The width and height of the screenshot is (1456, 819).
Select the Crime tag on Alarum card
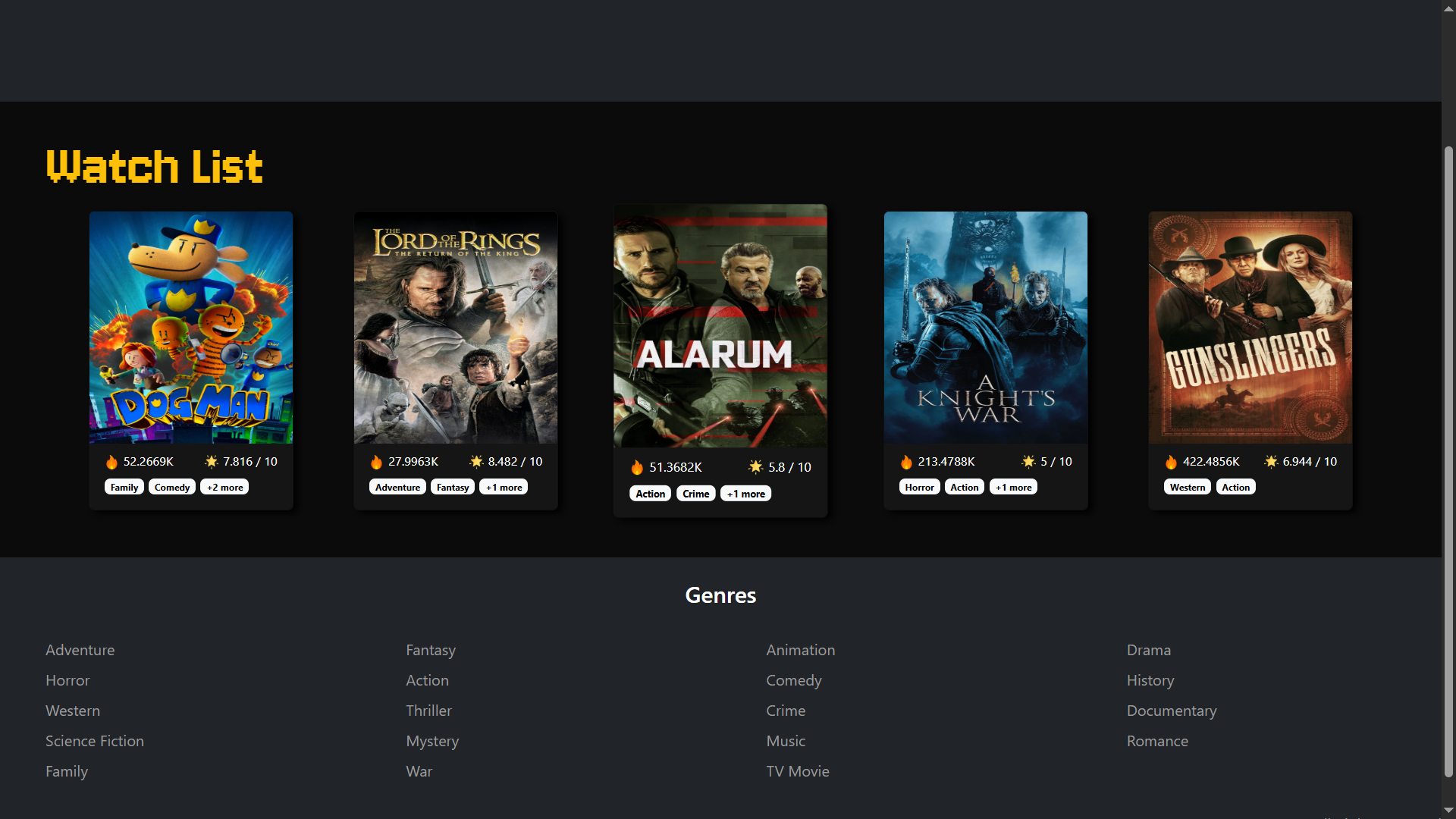(x=695, y=494)
